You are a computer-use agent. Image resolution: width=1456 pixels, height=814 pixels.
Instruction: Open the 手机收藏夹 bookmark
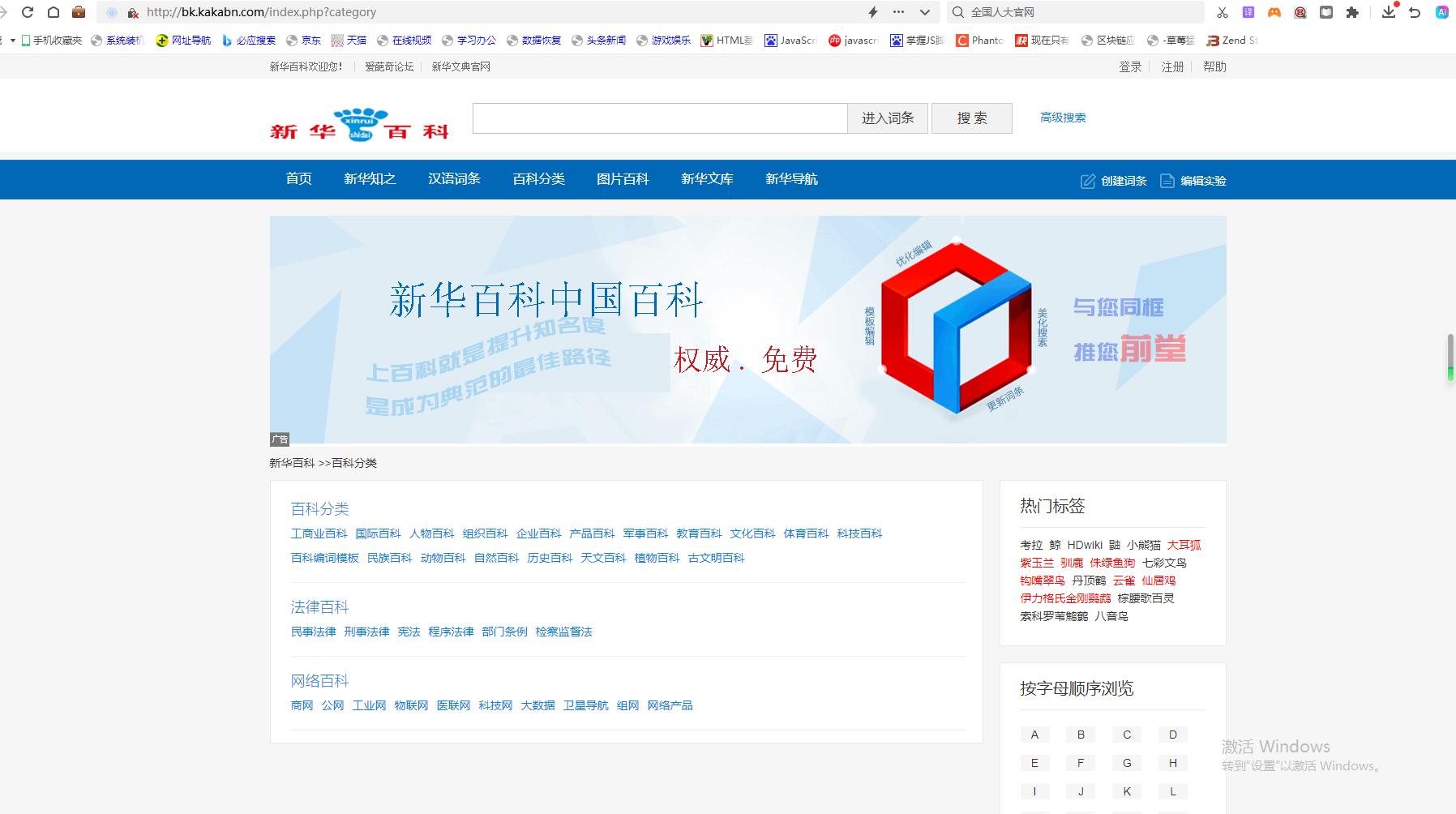(x=52, y=41)
